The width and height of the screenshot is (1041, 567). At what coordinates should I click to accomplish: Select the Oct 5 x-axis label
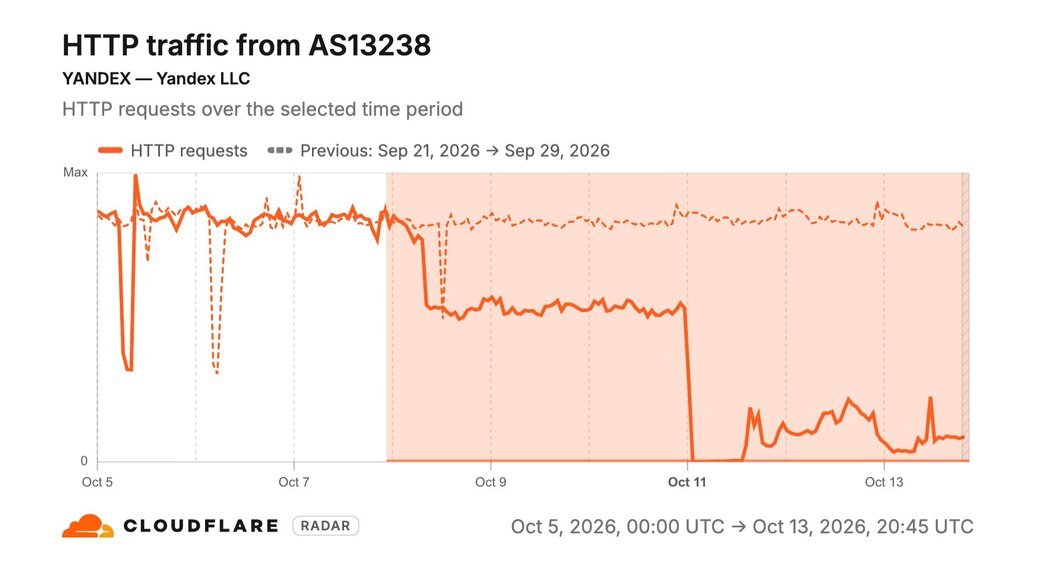(97, 482)
